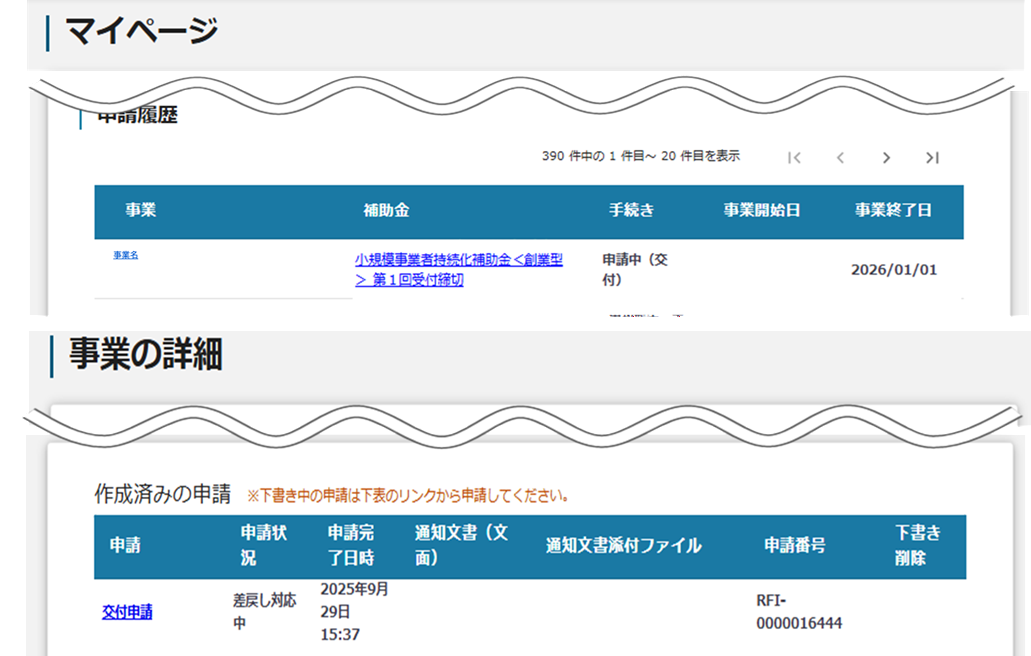Screen dimensions: 1031x656
Task: Go to the previous page of application history
Action: [840, 157]
